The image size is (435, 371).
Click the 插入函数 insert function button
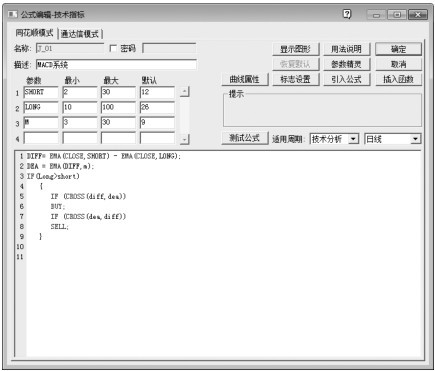click(x=398, y=79)
